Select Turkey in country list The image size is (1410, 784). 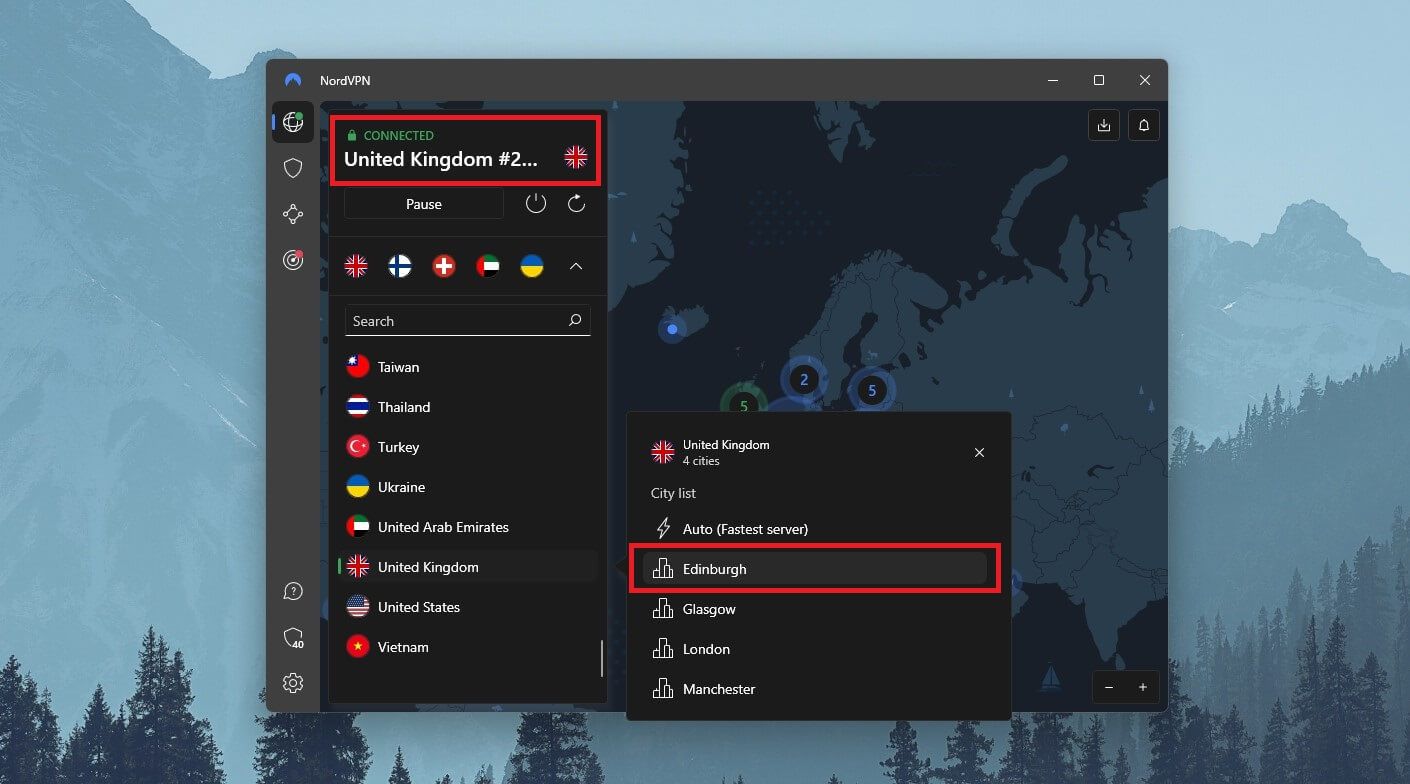point(468,447)
